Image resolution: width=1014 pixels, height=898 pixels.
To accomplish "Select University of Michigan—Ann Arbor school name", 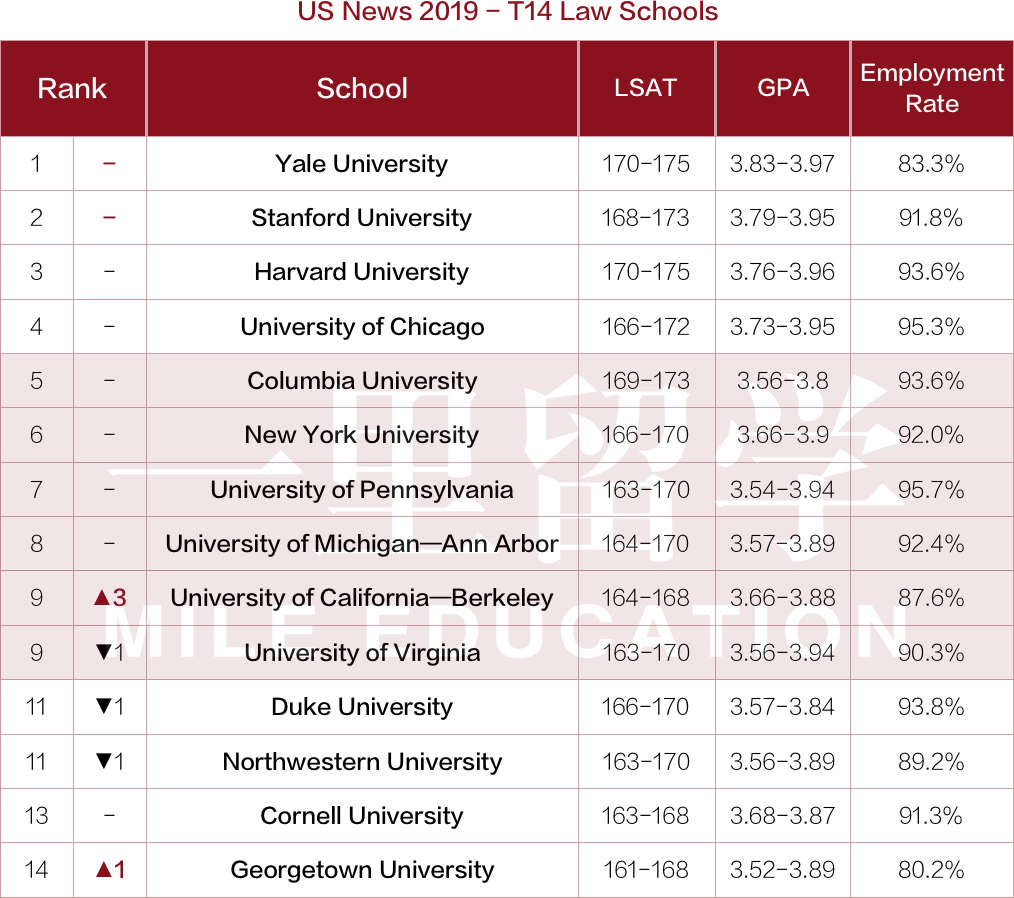I will 362,544.
